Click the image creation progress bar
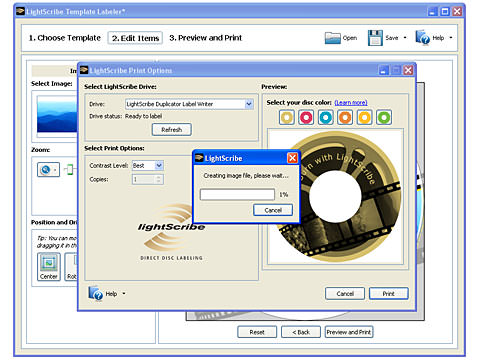Image resolution: width=480 pixels, height=360 pixels. (x=237, y=194)
